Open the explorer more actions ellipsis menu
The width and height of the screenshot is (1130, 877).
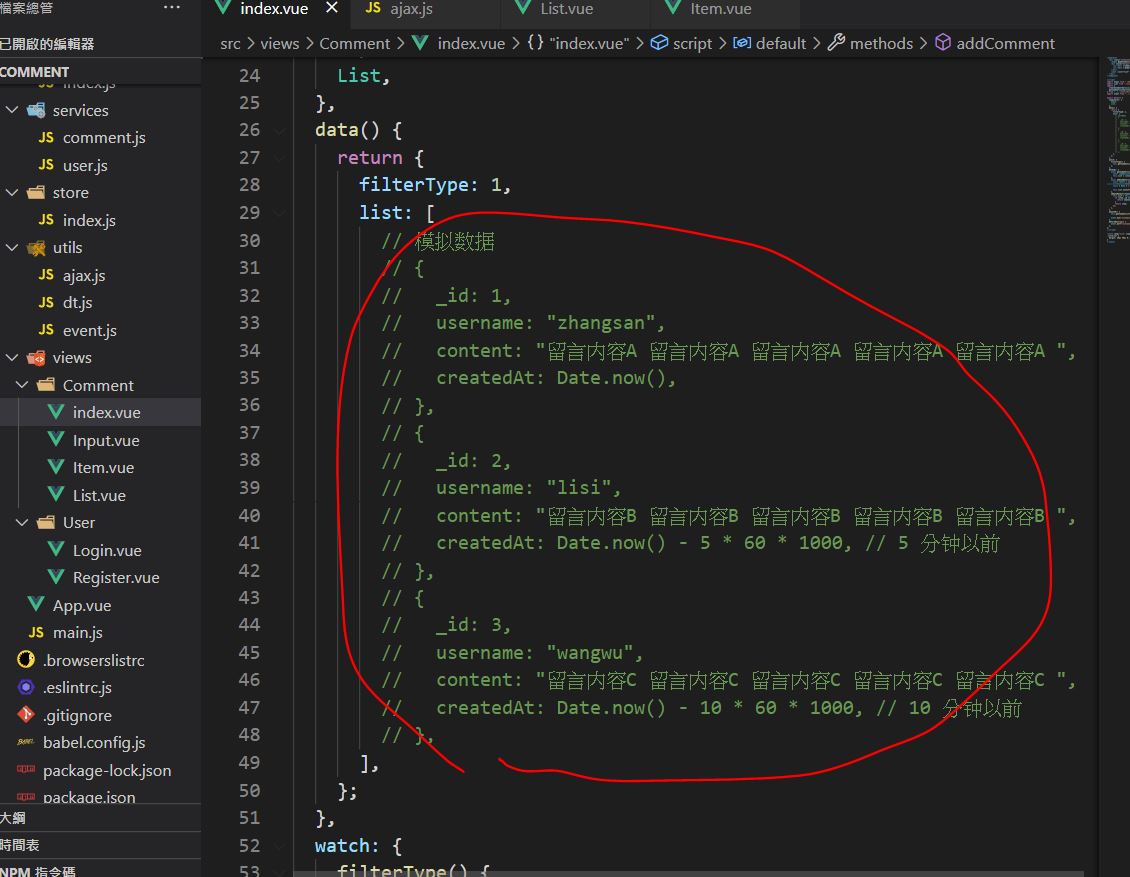click(x=171, y=8)
